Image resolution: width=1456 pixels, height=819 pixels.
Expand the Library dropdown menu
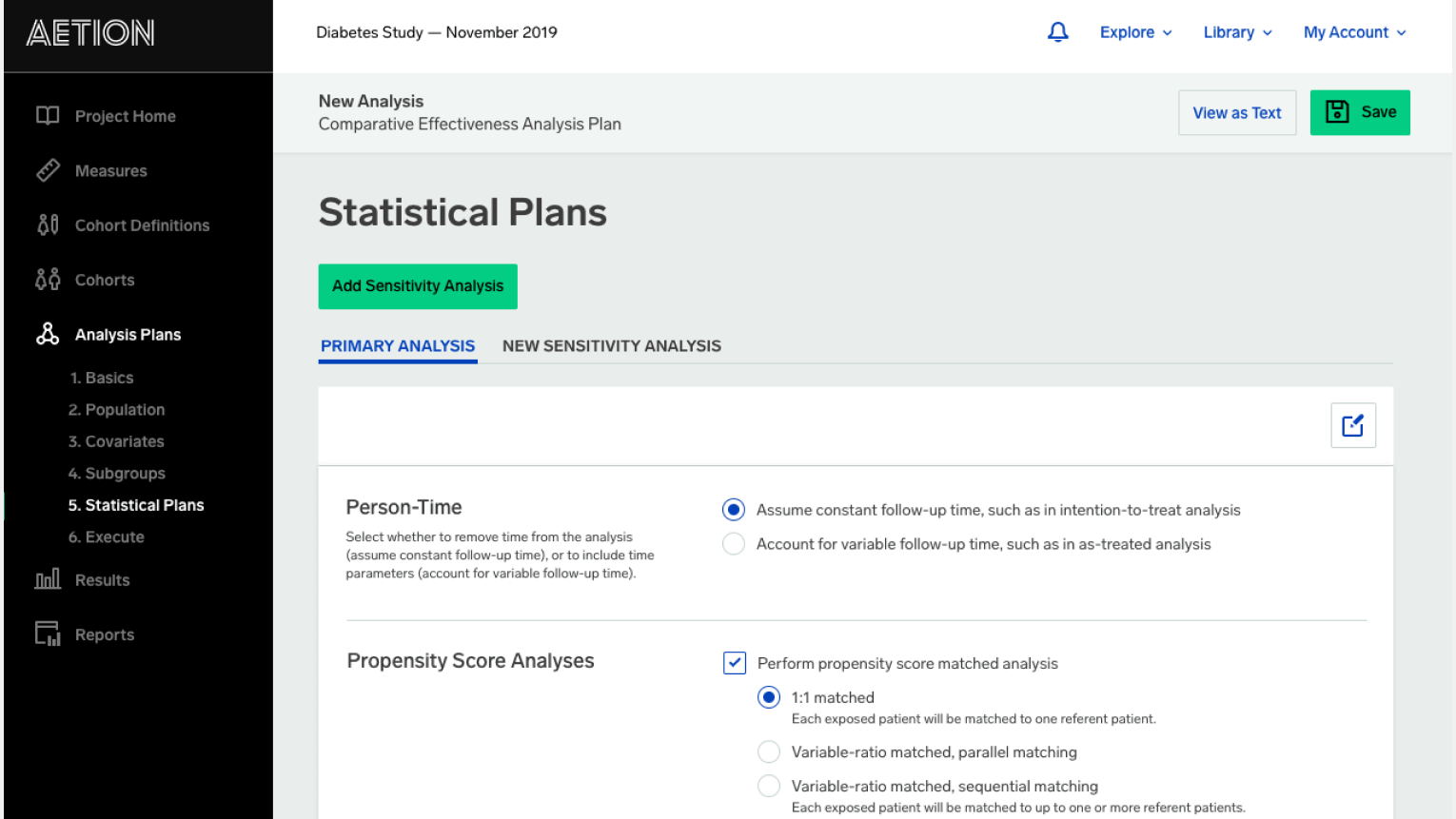1237,32
